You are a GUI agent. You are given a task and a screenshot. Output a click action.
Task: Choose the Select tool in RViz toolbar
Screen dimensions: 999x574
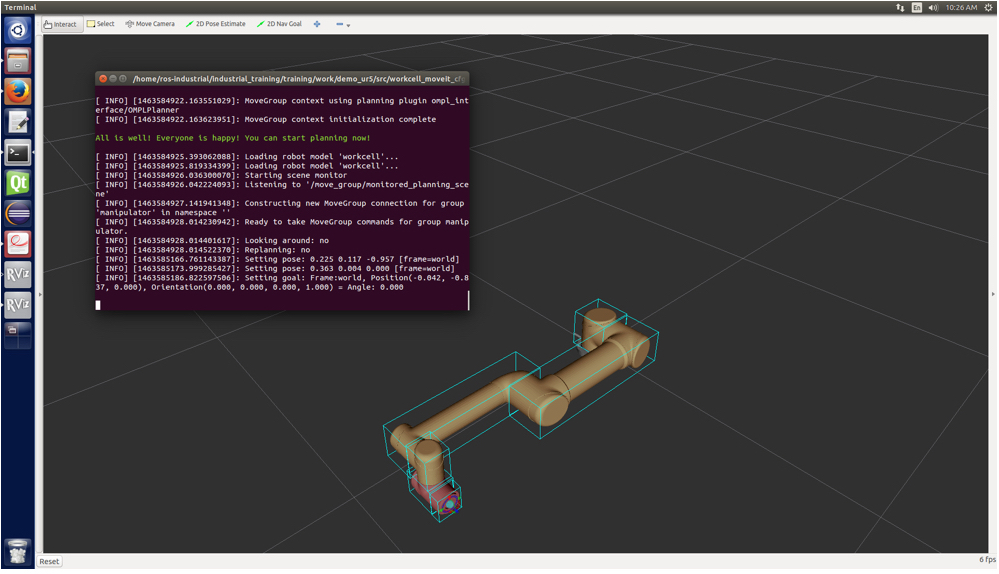101,24
